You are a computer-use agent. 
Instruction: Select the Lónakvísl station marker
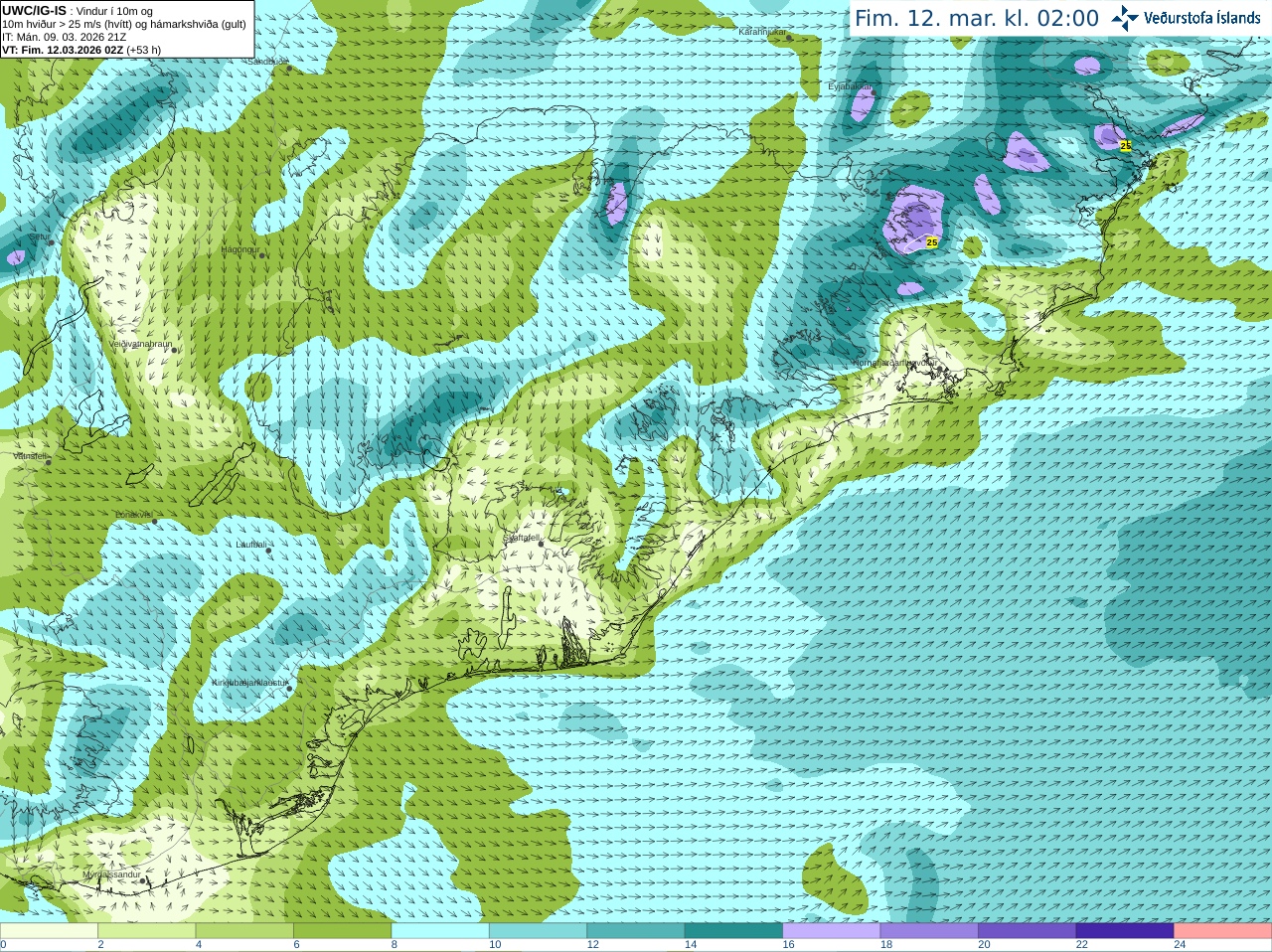click(154, 521)
